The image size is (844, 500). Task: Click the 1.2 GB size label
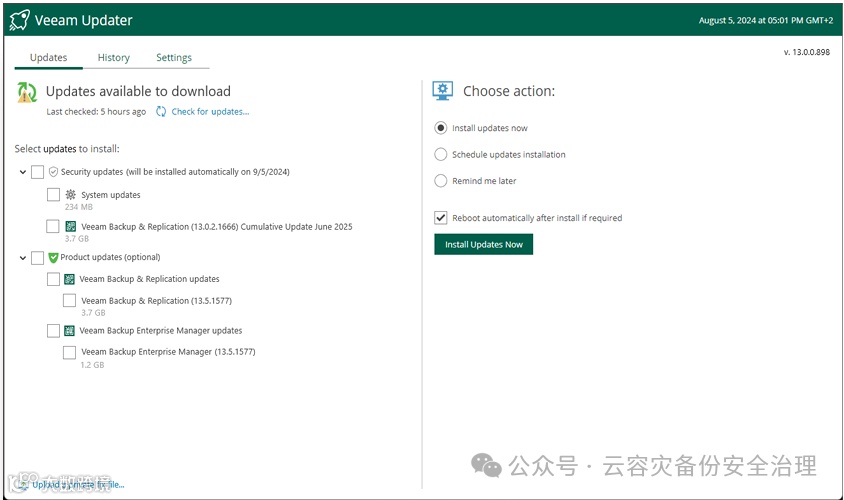pyautogui.click(x=92, y=365)
